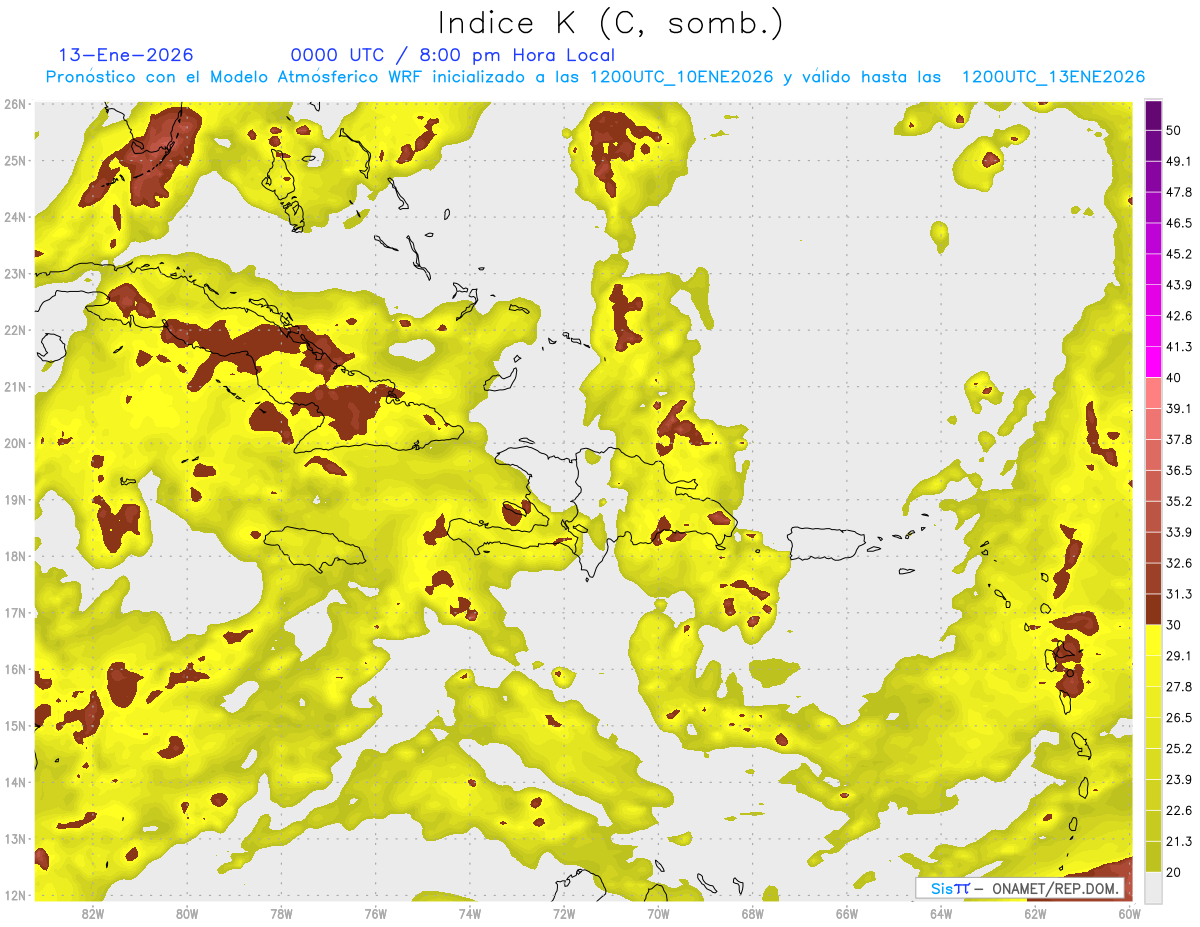Viewport: 1200px width, 927px height.
Task: Click the 74W longitude label
Action: (x=469, y=913)
